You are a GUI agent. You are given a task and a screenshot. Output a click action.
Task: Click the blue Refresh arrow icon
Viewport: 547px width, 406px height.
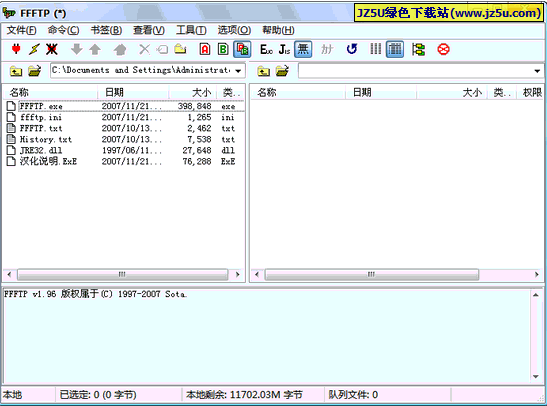pyautogui.click(x=352, y=49)
